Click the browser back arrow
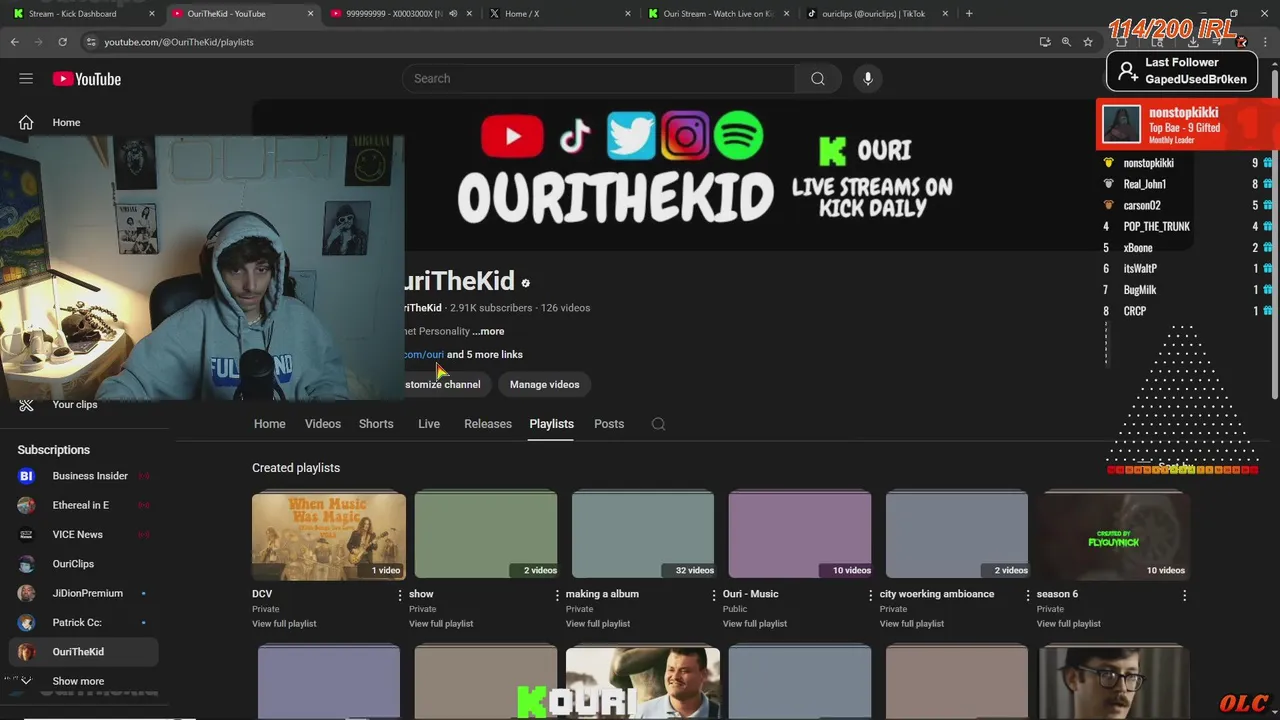 tap(14, 42)
